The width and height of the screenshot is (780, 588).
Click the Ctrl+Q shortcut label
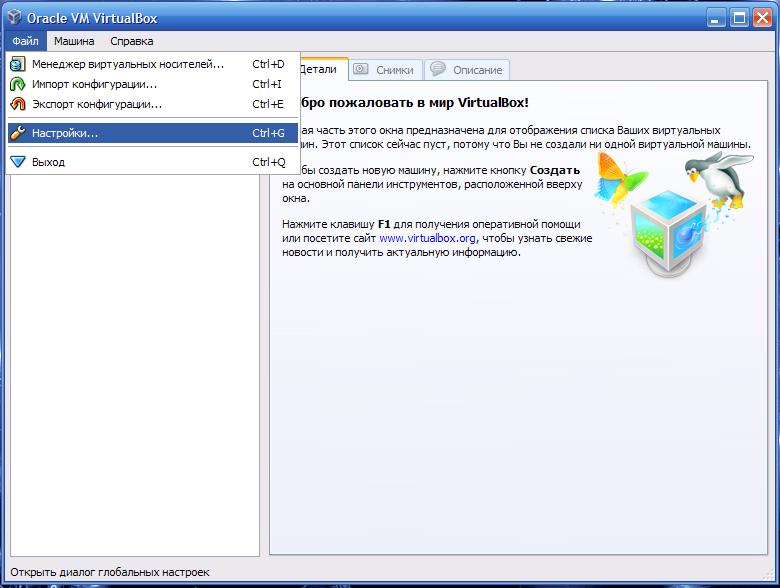pyautogui.click(x=269, y=162)
